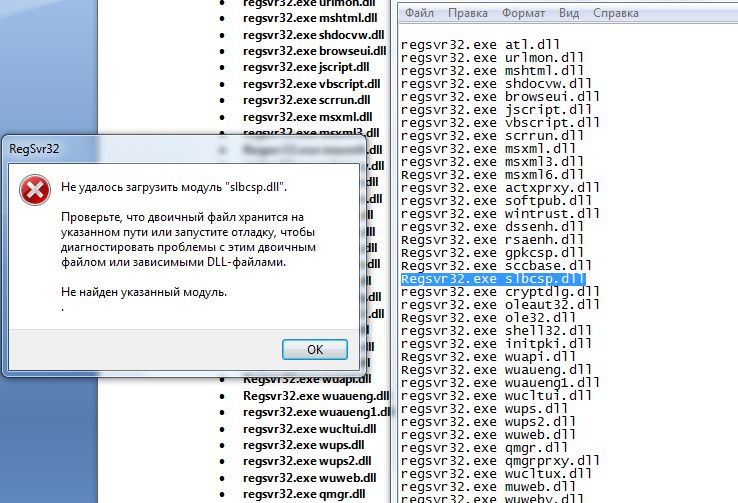
Task: Click the line Regsvr32.exe rsaenh.dll in Notepad
Action: point(492,240)
